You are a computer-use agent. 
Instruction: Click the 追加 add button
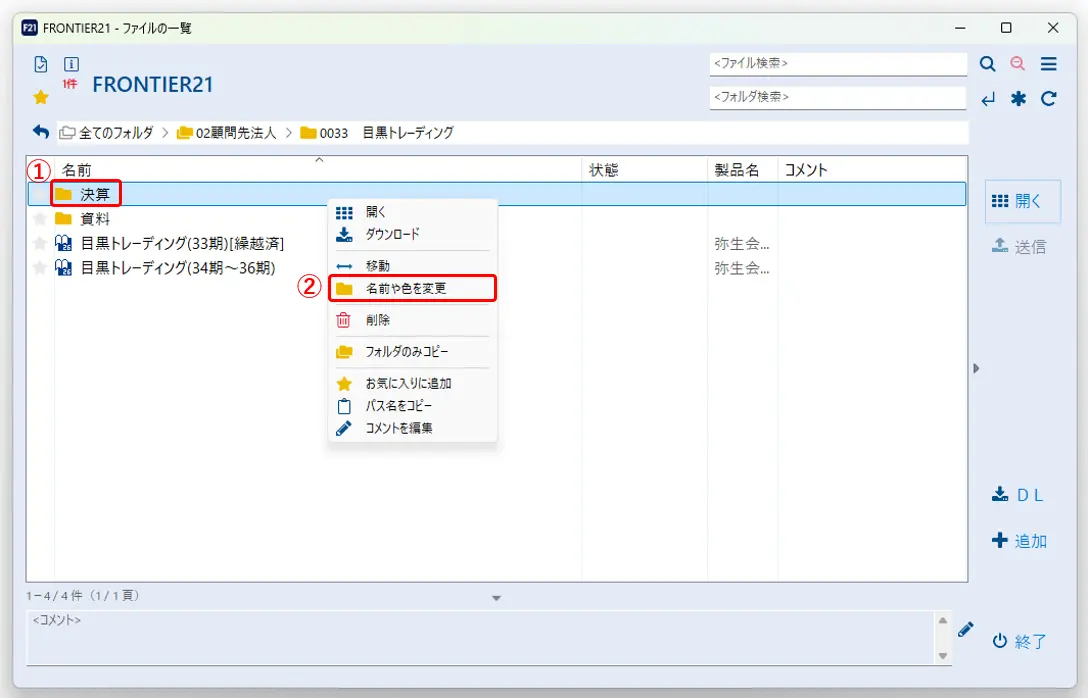[1019, 540]
